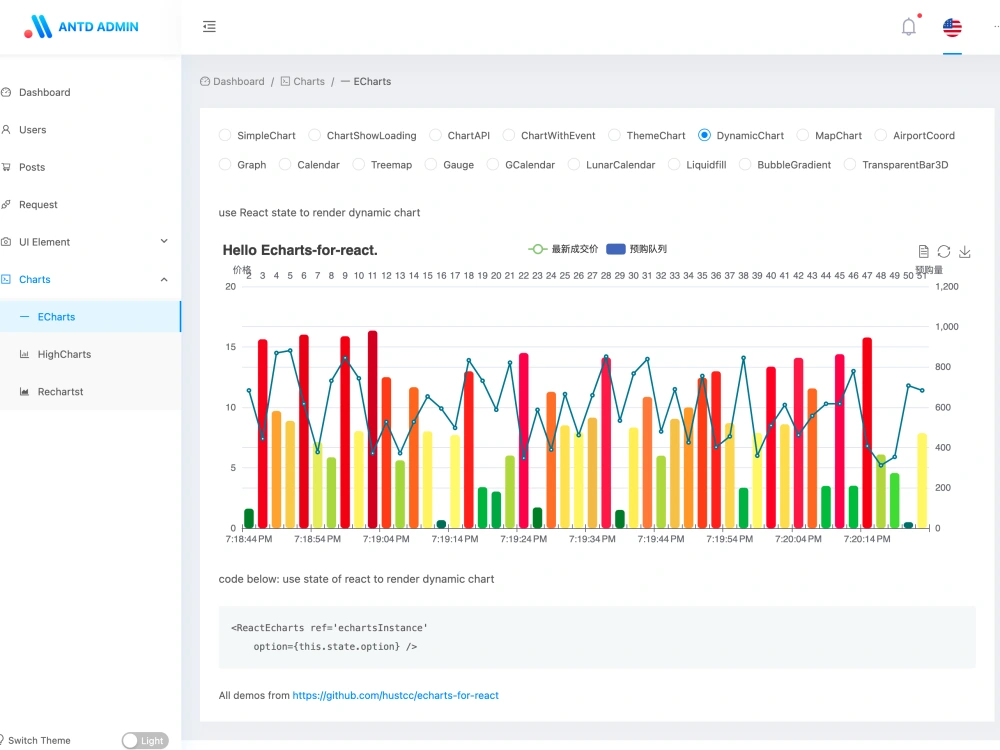
Task: Select MapChart radio option
Action: click(x=803, y=135)
